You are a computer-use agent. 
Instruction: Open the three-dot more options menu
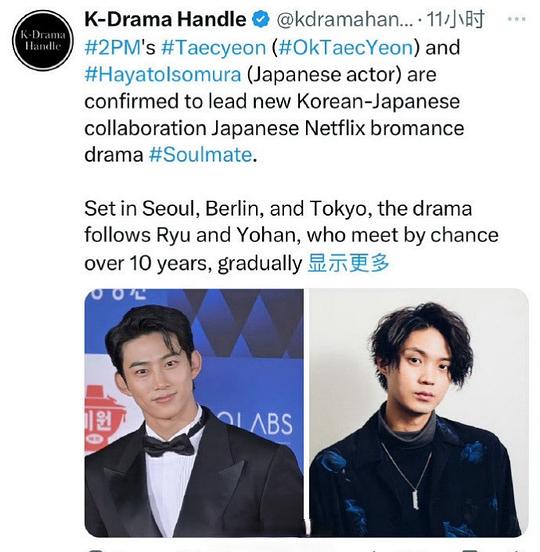516,19
